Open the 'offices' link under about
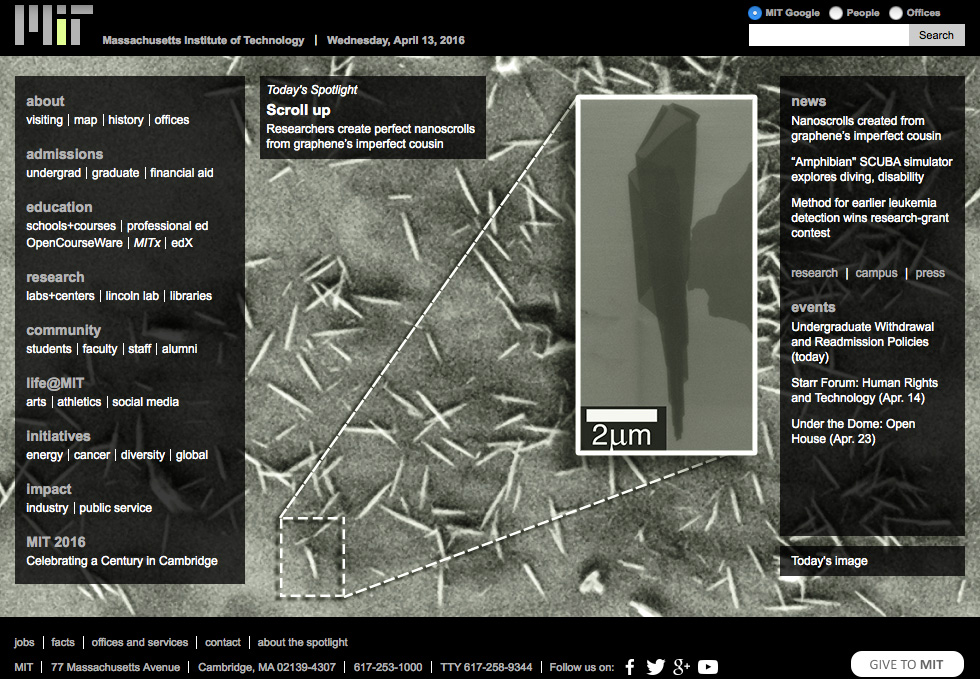 coord(172,120)
